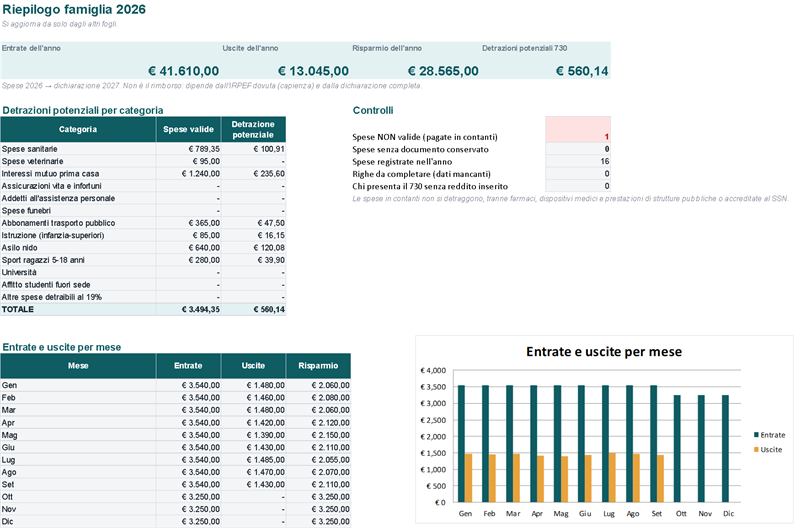Click the 'Risparmio' column header
This screenshot has height=528, width=800.
[x=318, y=366]
